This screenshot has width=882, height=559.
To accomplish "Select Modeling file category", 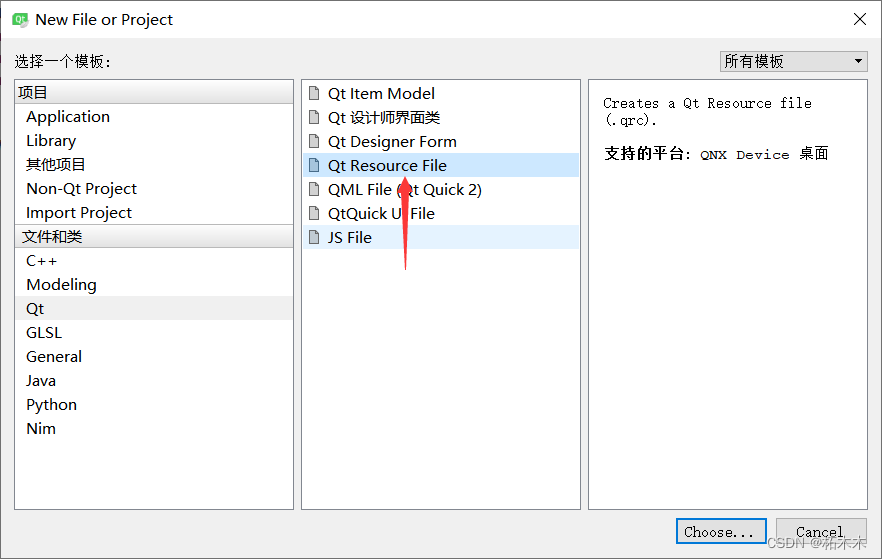I will [x=154, y=285].
